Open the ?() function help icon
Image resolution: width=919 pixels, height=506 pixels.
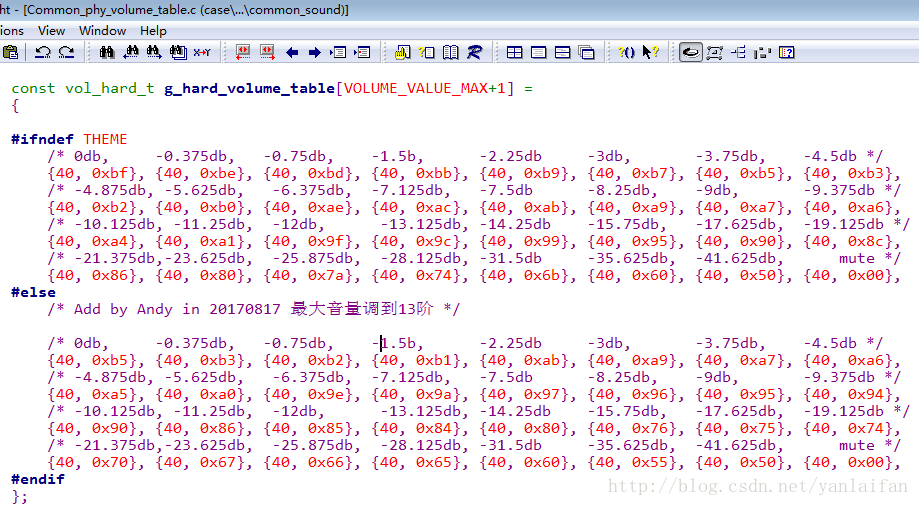(x=627, y=52)
